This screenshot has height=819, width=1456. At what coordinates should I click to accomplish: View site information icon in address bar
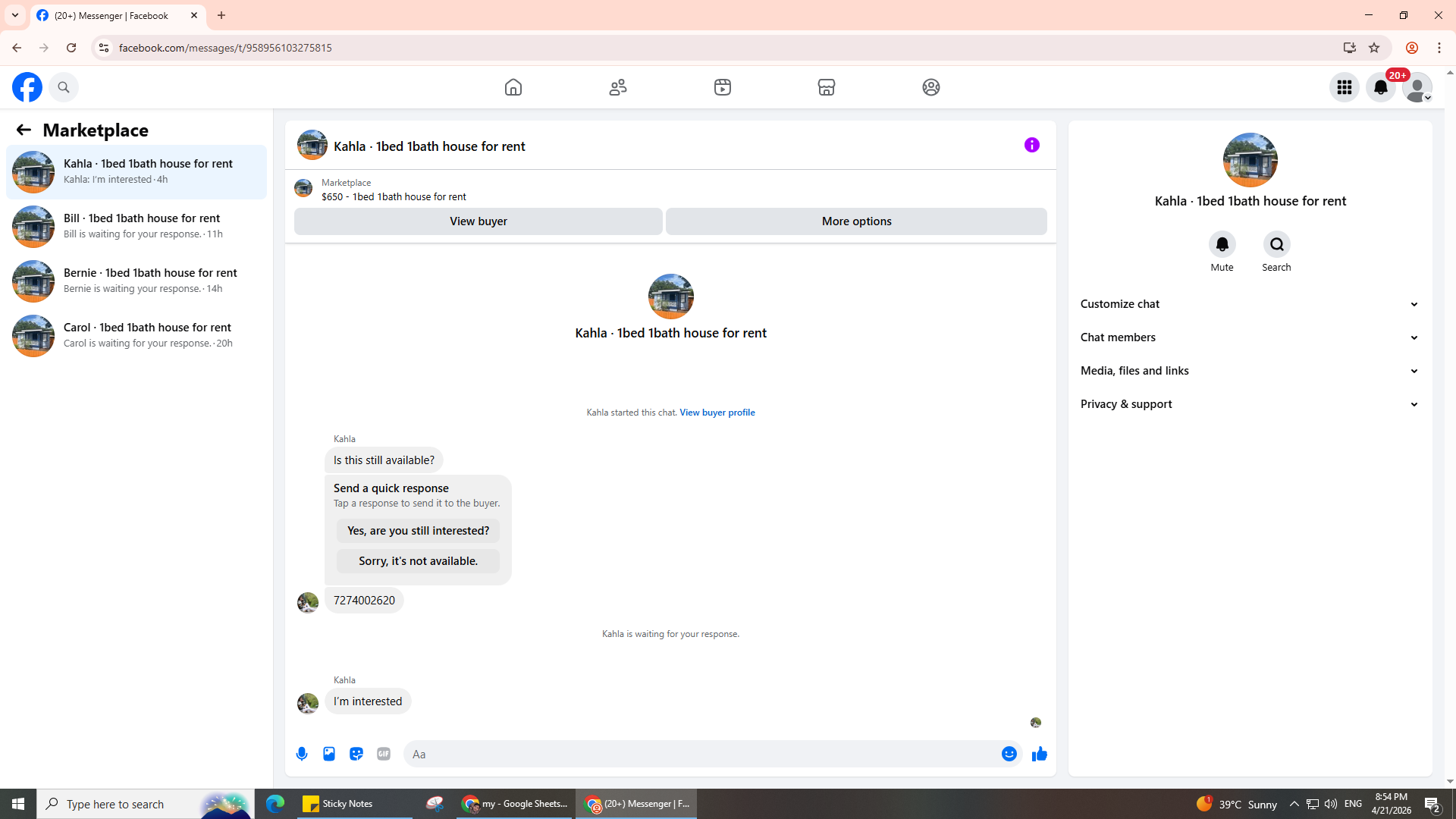tap(104, 48)
